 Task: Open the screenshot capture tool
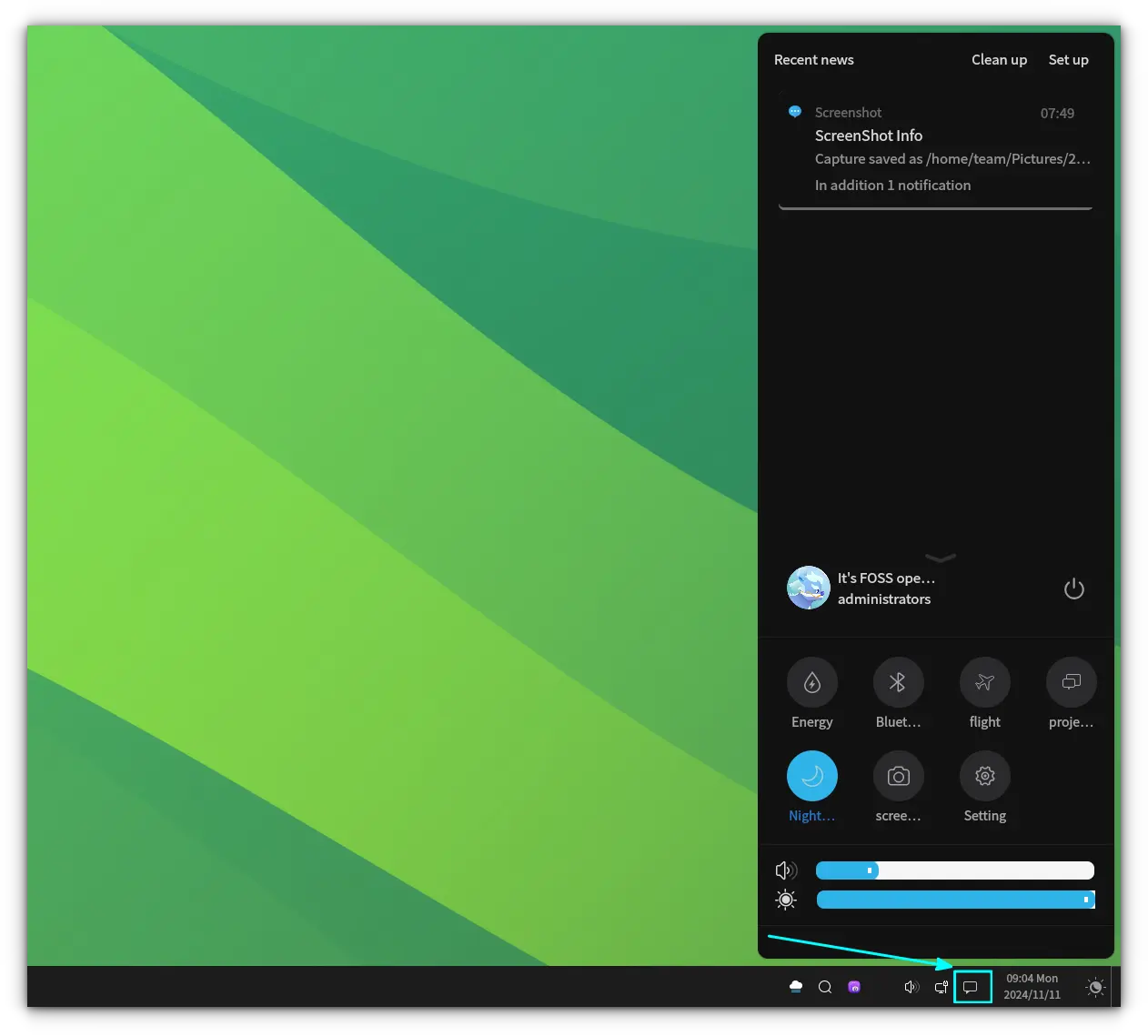tap(898, 776)
